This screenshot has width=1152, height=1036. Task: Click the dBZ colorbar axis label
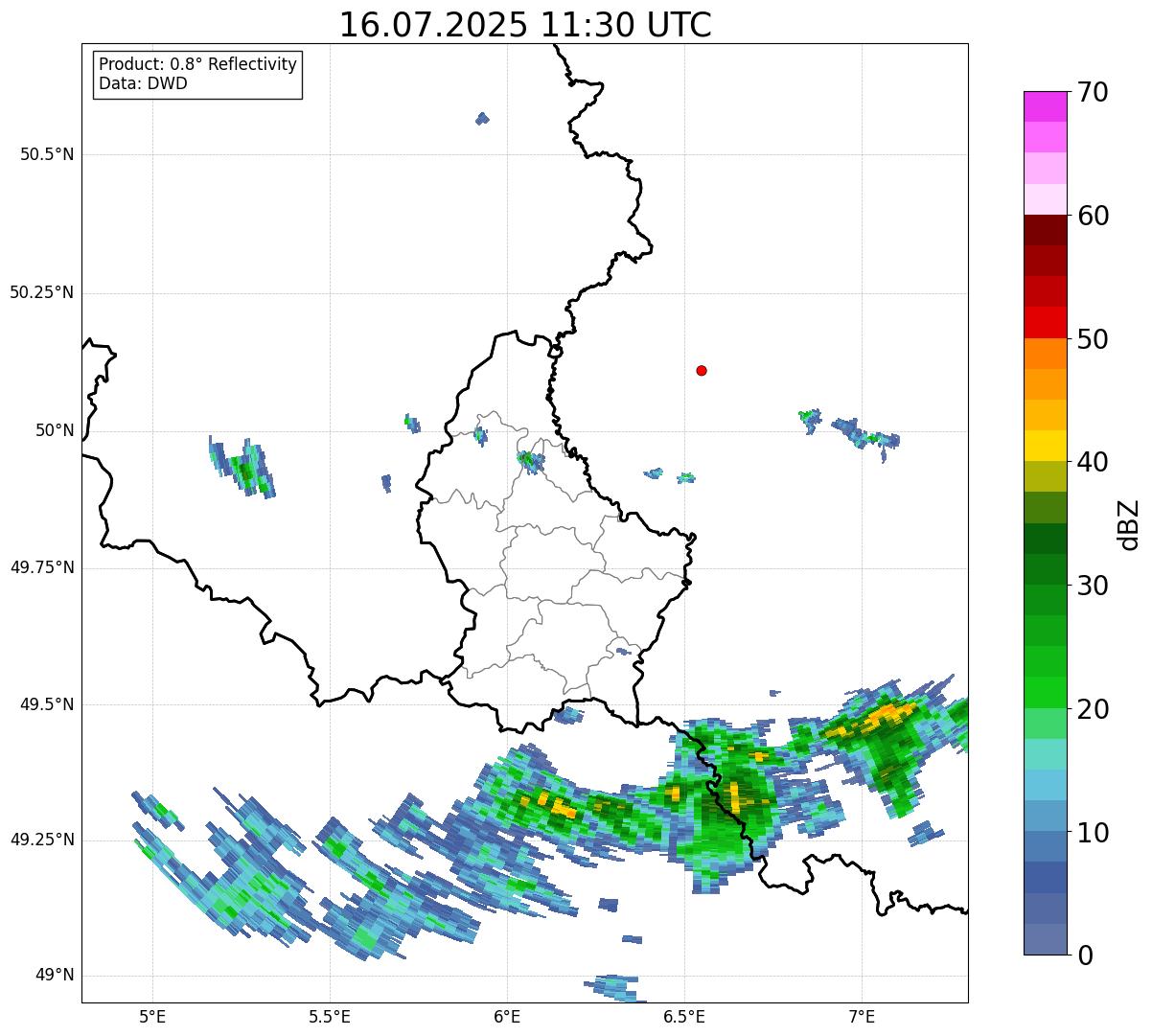click(x=1129, y=523)
